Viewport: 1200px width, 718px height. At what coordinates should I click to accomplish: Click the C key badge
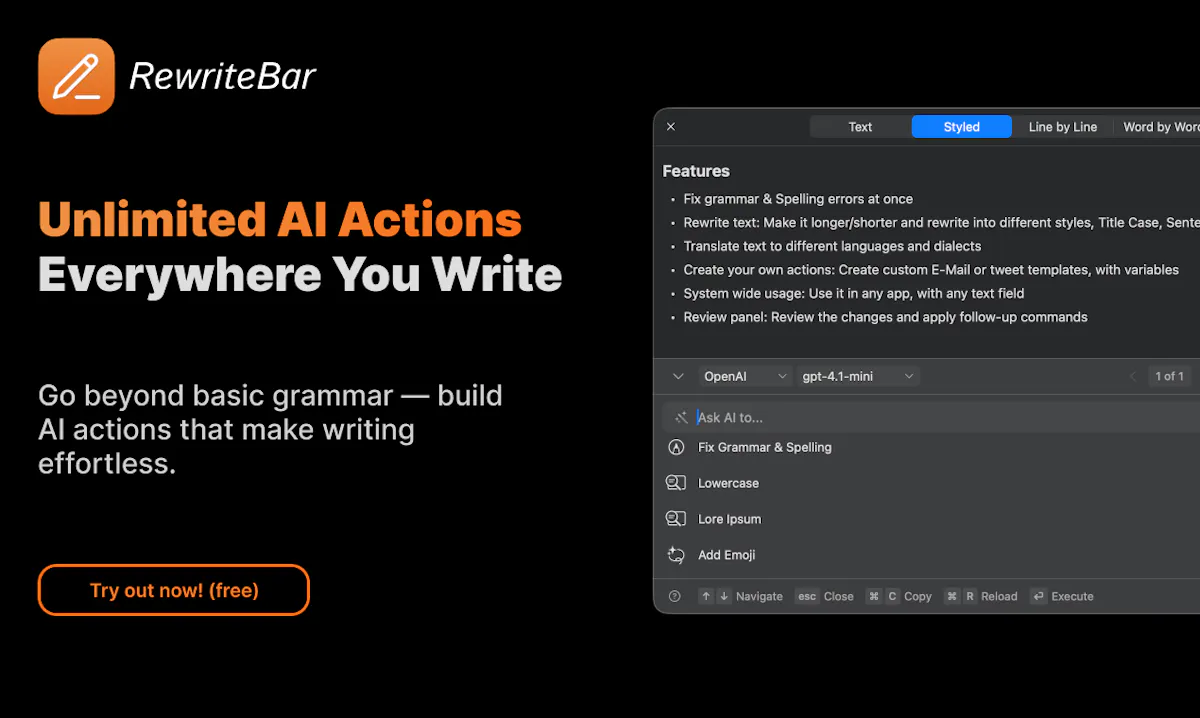892,596
